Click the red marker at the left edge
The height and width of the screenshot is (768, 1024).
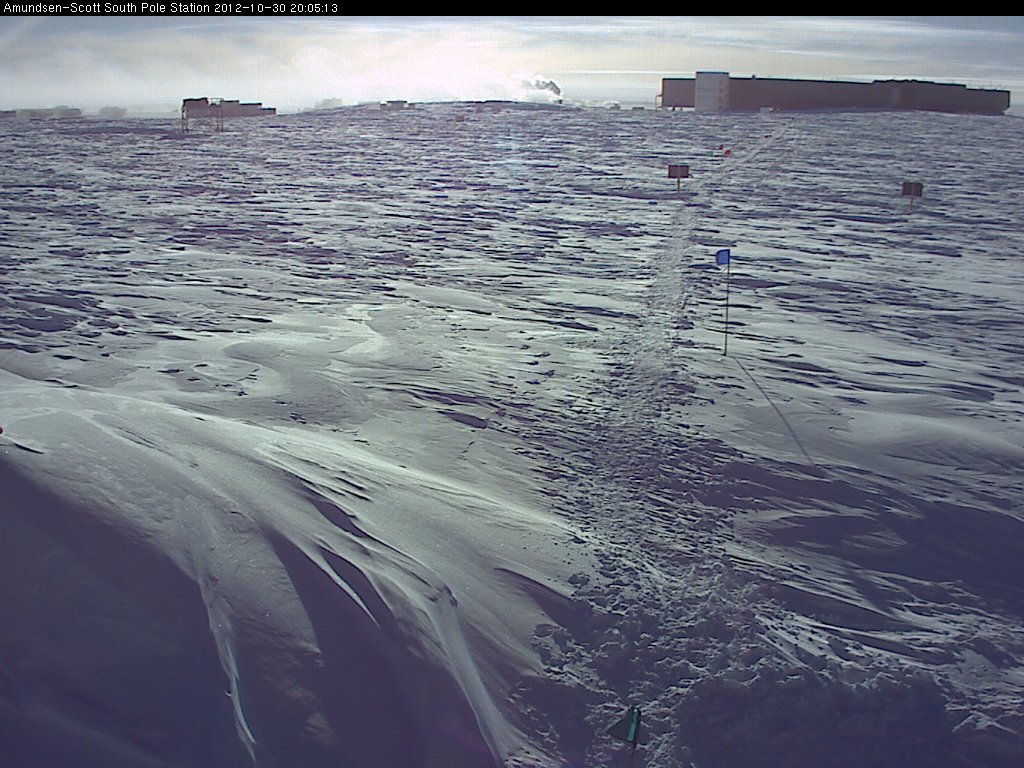(2, 431)
